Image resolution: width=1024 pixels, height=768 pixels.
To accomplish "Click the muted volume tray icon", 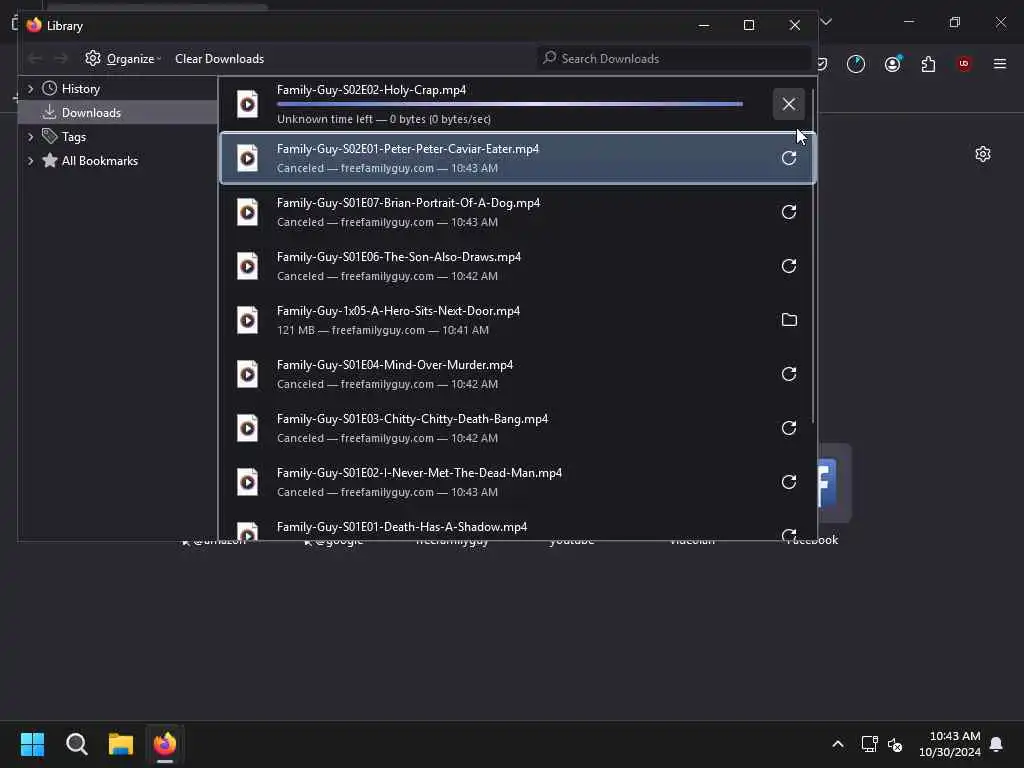I will (x=895, y=744).
